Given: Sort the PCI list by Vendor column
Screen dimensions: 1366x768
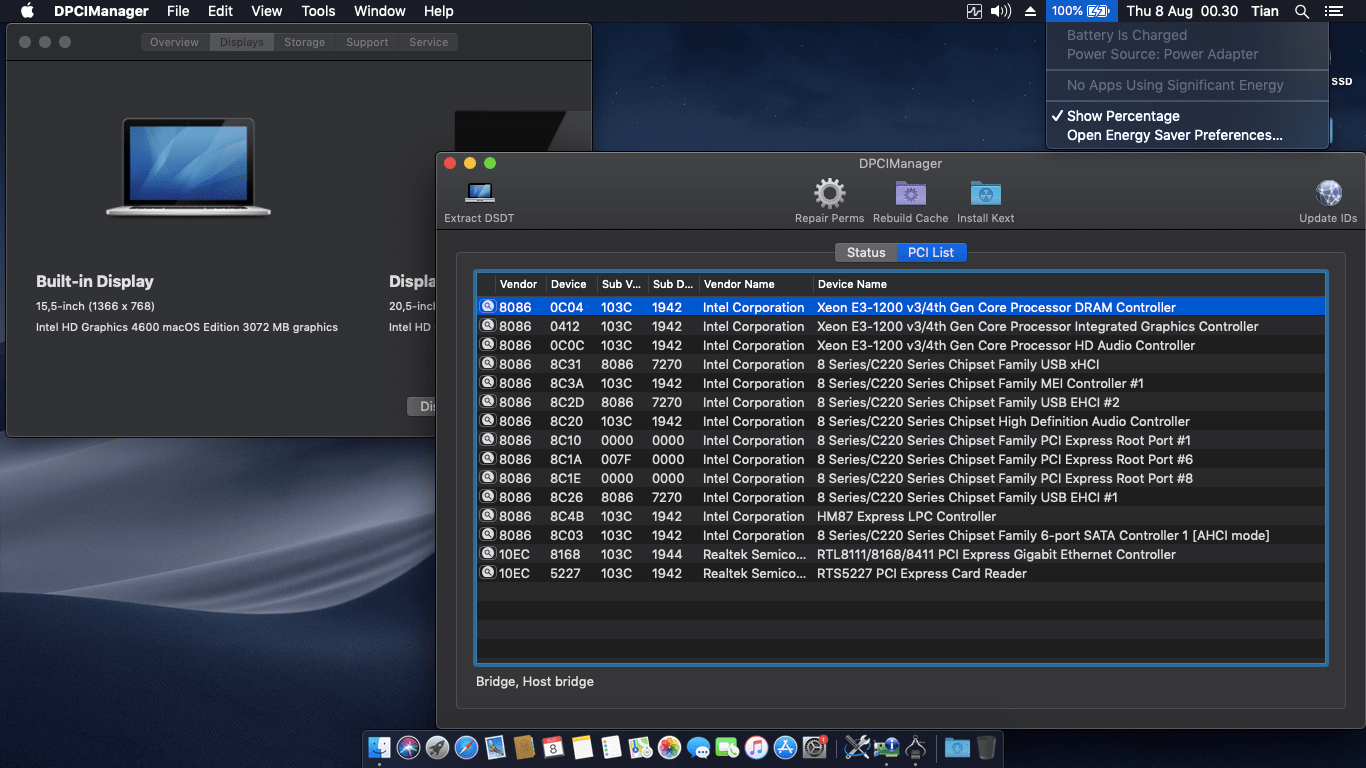Looking at the screenshot, I should point(520,284).
